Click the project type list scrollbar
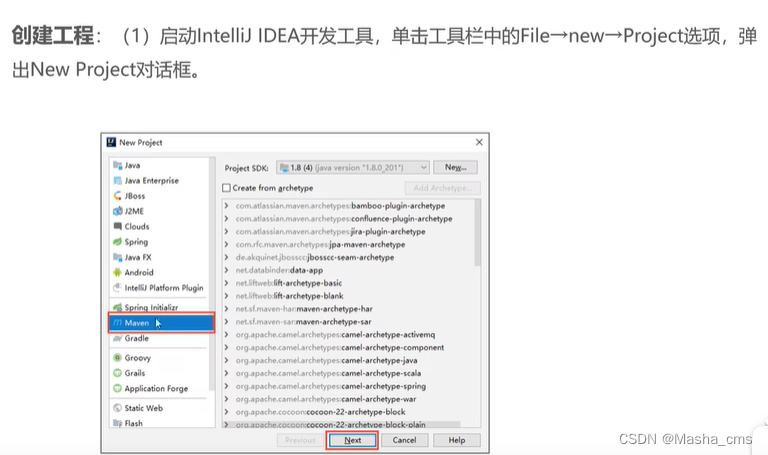The image size is (768, 455). click(212, 274)
